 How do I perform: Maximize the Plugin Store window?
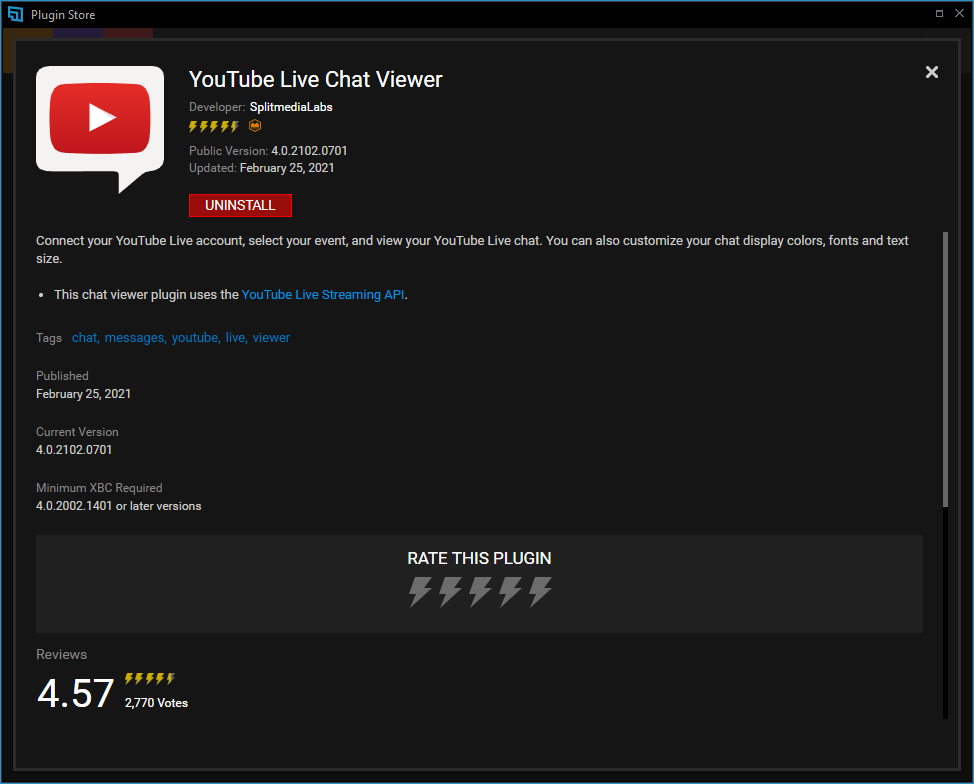[939, 14]
